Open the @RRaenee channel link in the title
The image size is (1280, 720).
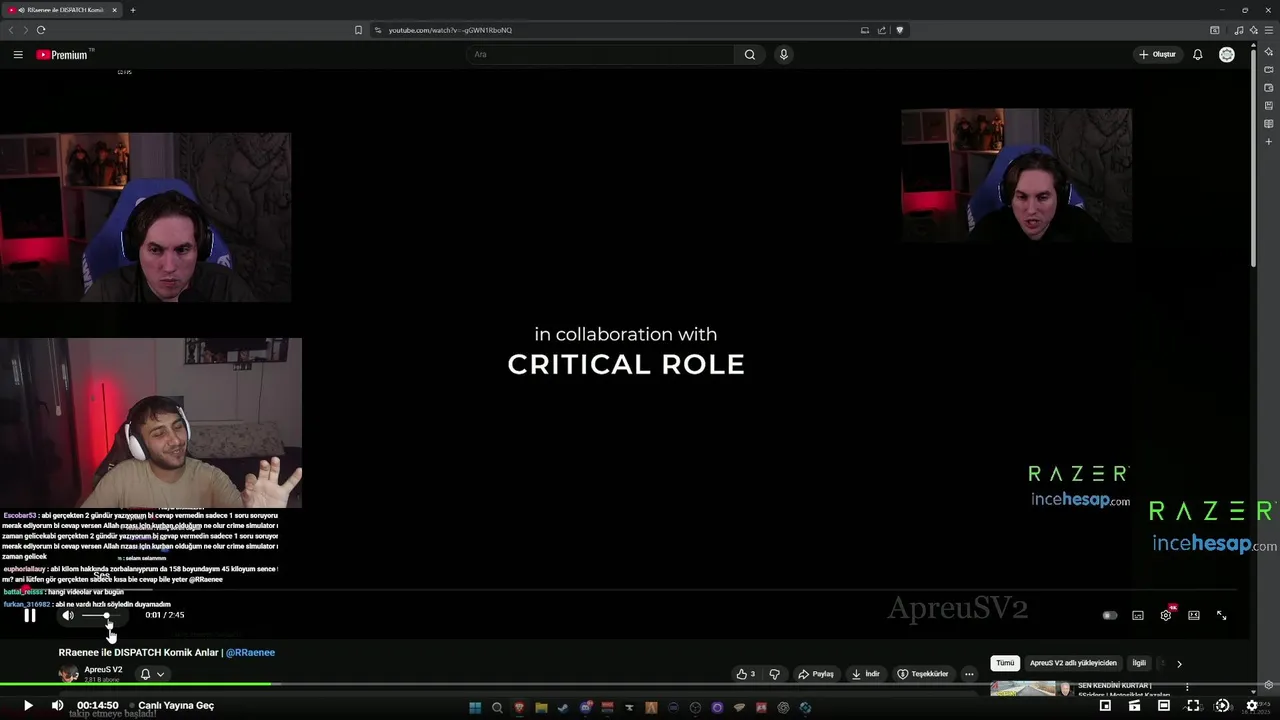click(x=250, y=653)
